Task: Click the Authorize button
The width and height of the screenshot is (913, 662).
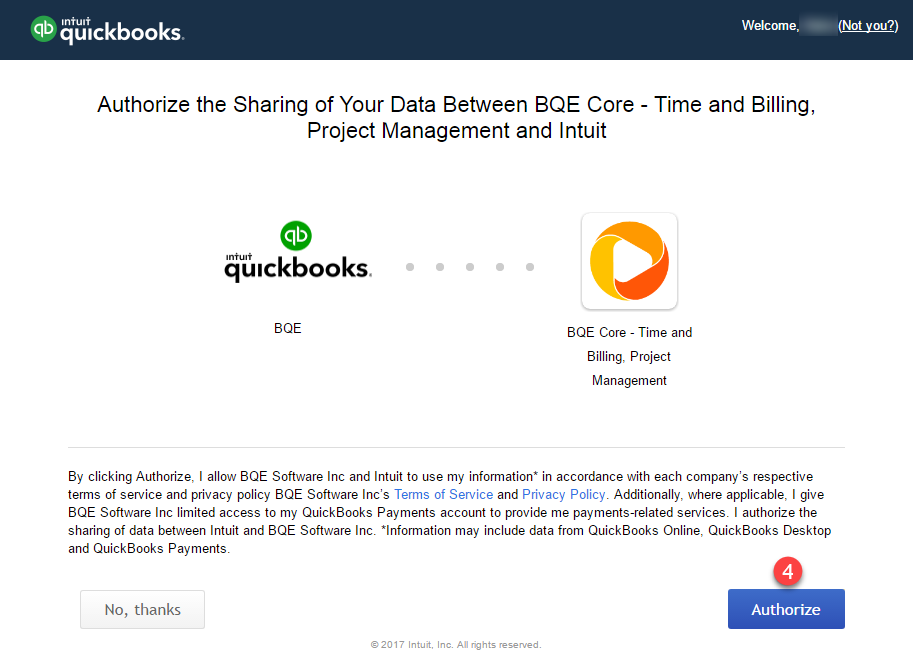Action: click(x=786, y=608)
